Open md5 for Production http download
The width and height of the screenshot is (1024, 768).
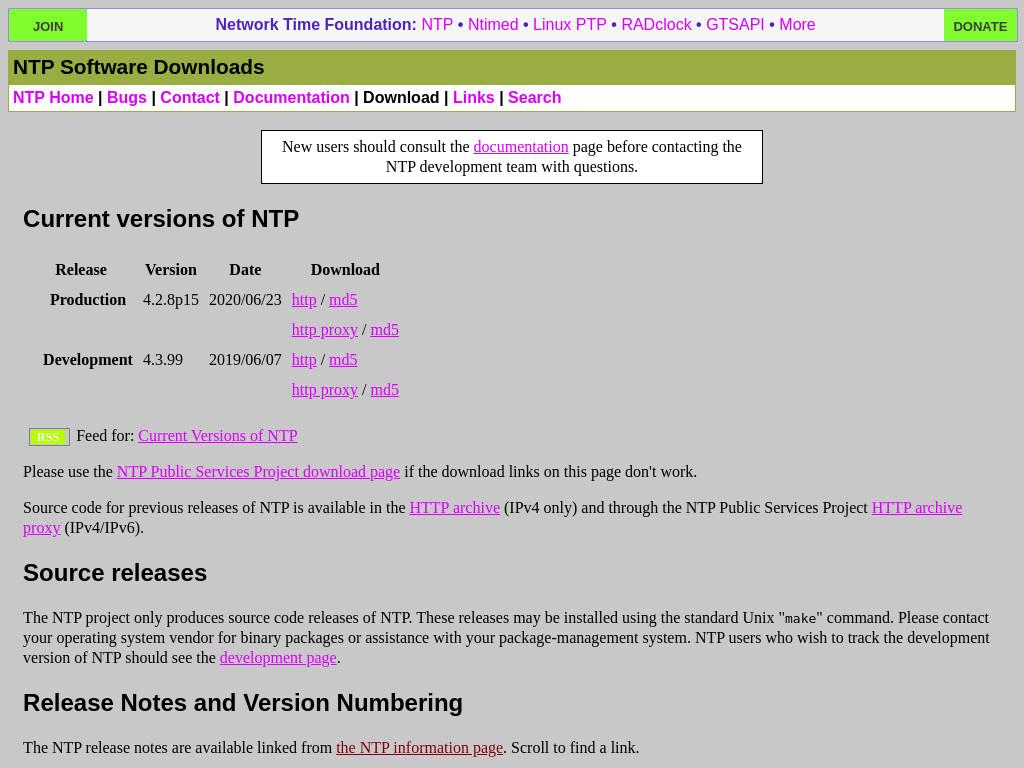coord(343,300)
